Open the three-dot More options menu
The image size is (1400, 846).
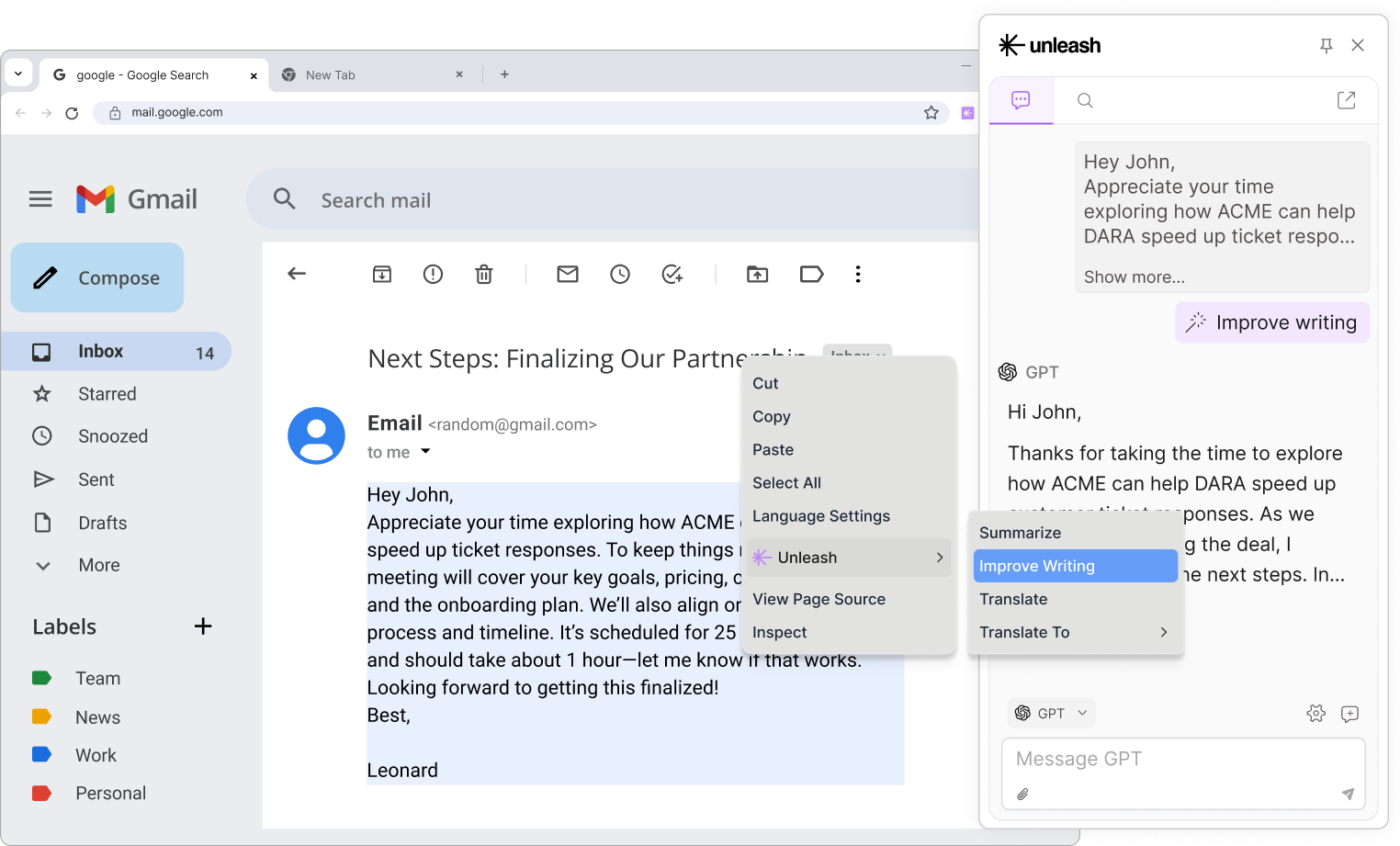point(858,274)
